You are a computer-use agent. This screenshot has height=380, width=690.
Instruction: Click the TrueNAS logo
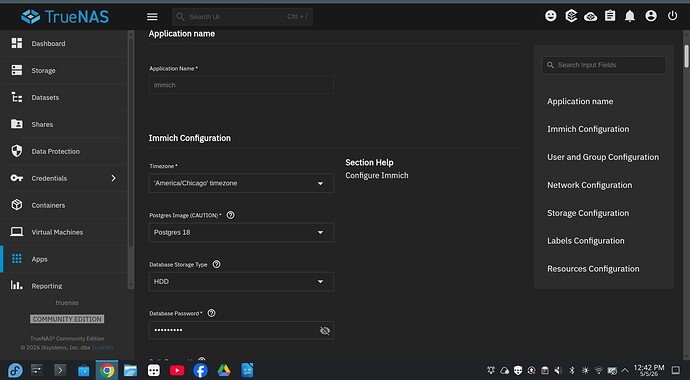point(65,17)
